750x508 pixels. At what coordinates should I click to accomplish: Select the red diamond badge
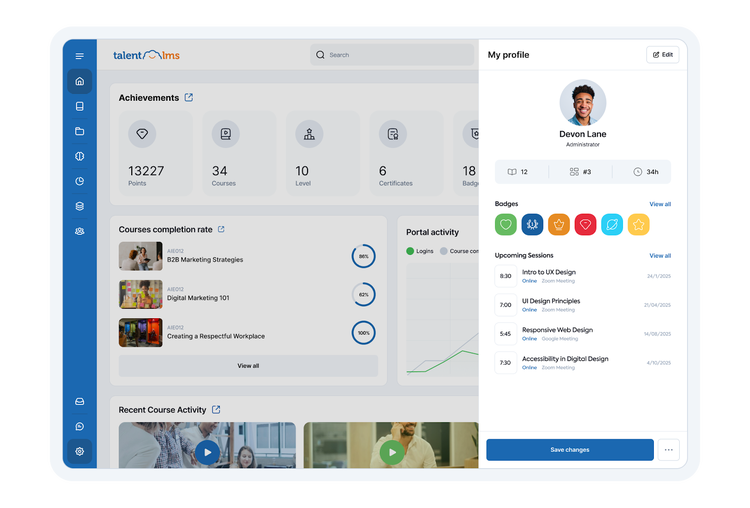585,224
